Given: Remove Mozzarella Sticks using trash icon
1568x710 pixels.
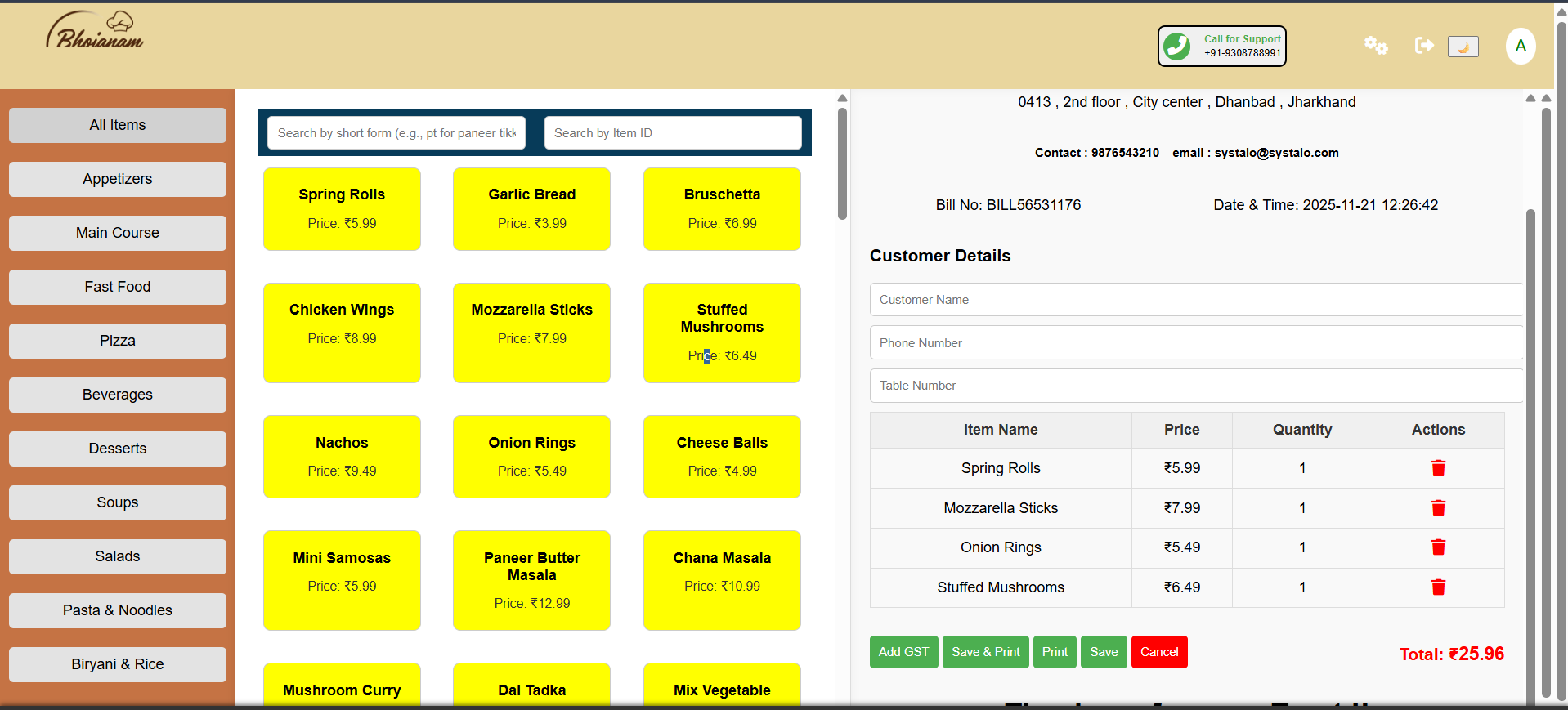Looking at the screenshot, I should [x=1438, y=508].
